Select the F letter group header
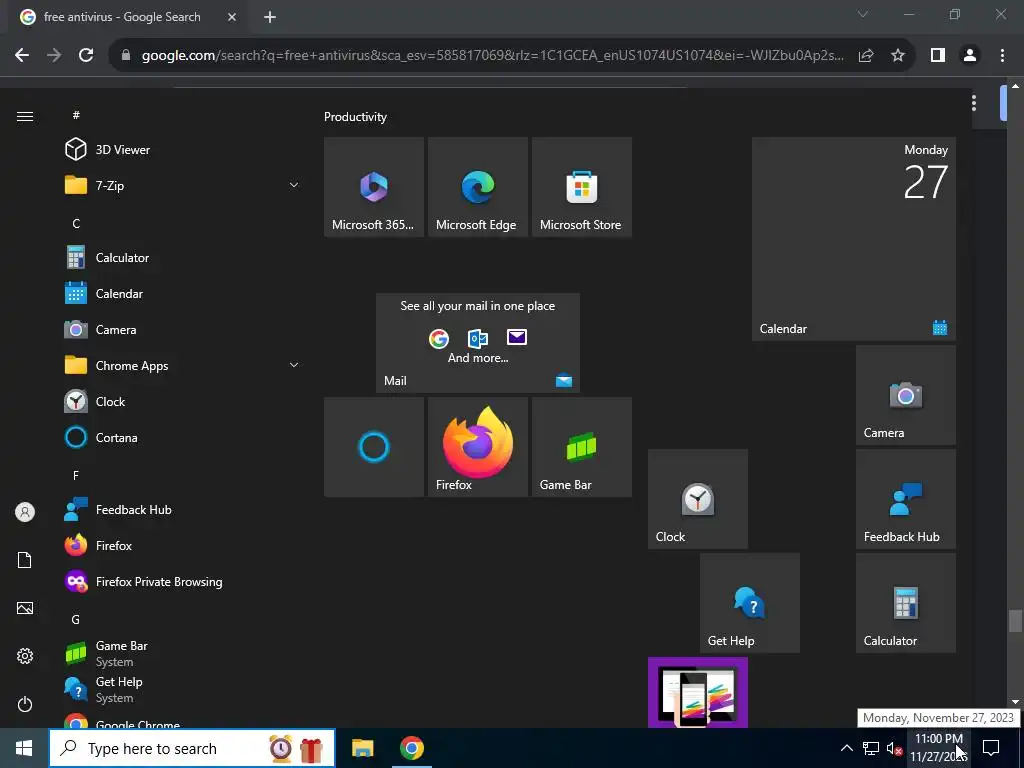Viewport: 1024px width, 768px height. tap(76, 475)
